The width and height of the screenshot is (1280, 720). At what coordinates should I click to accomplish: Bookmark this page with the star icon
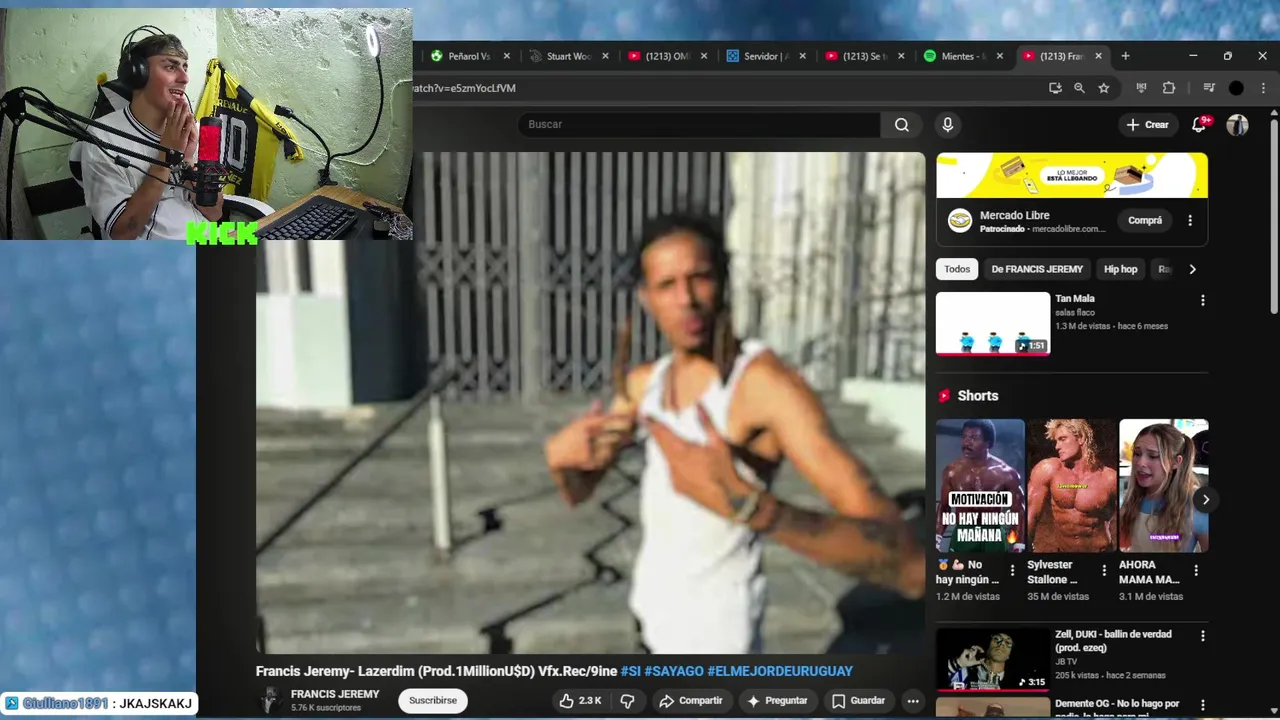[x=1104, y=88]
